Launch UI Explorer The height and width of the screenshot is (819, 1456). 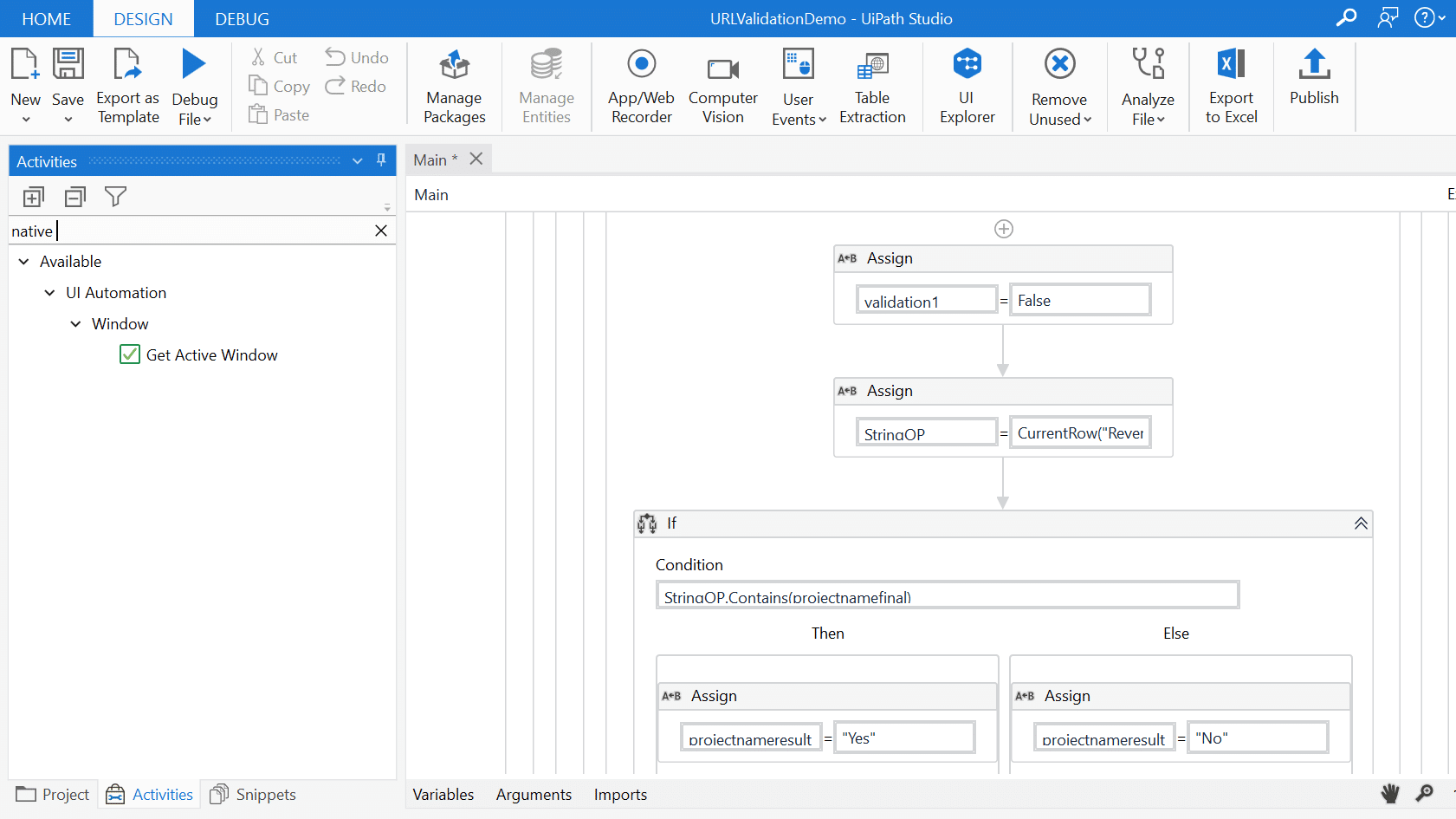point(967,85)
